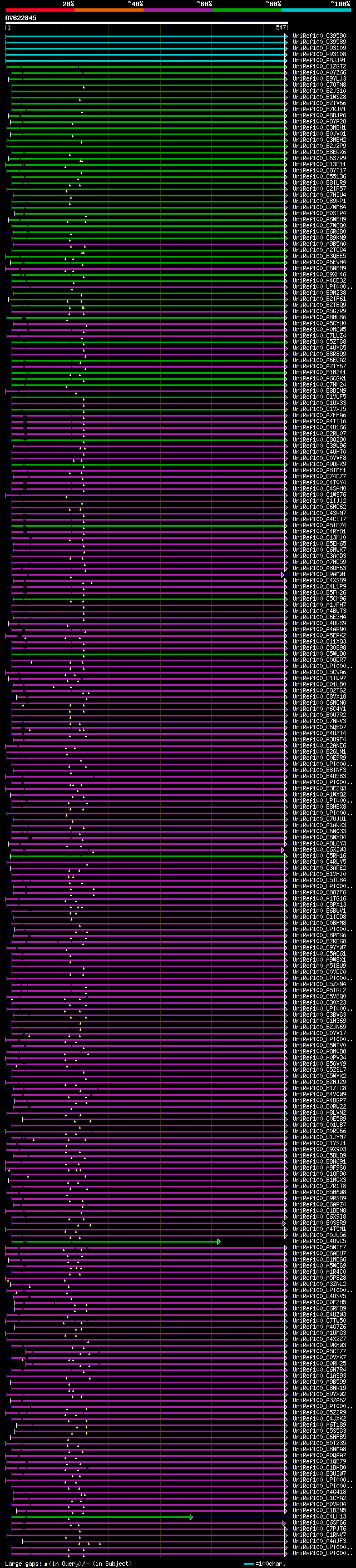Select label UniRef100_C8VX18
Viewport: 356px width, 1568px height.
click(319, 697)
